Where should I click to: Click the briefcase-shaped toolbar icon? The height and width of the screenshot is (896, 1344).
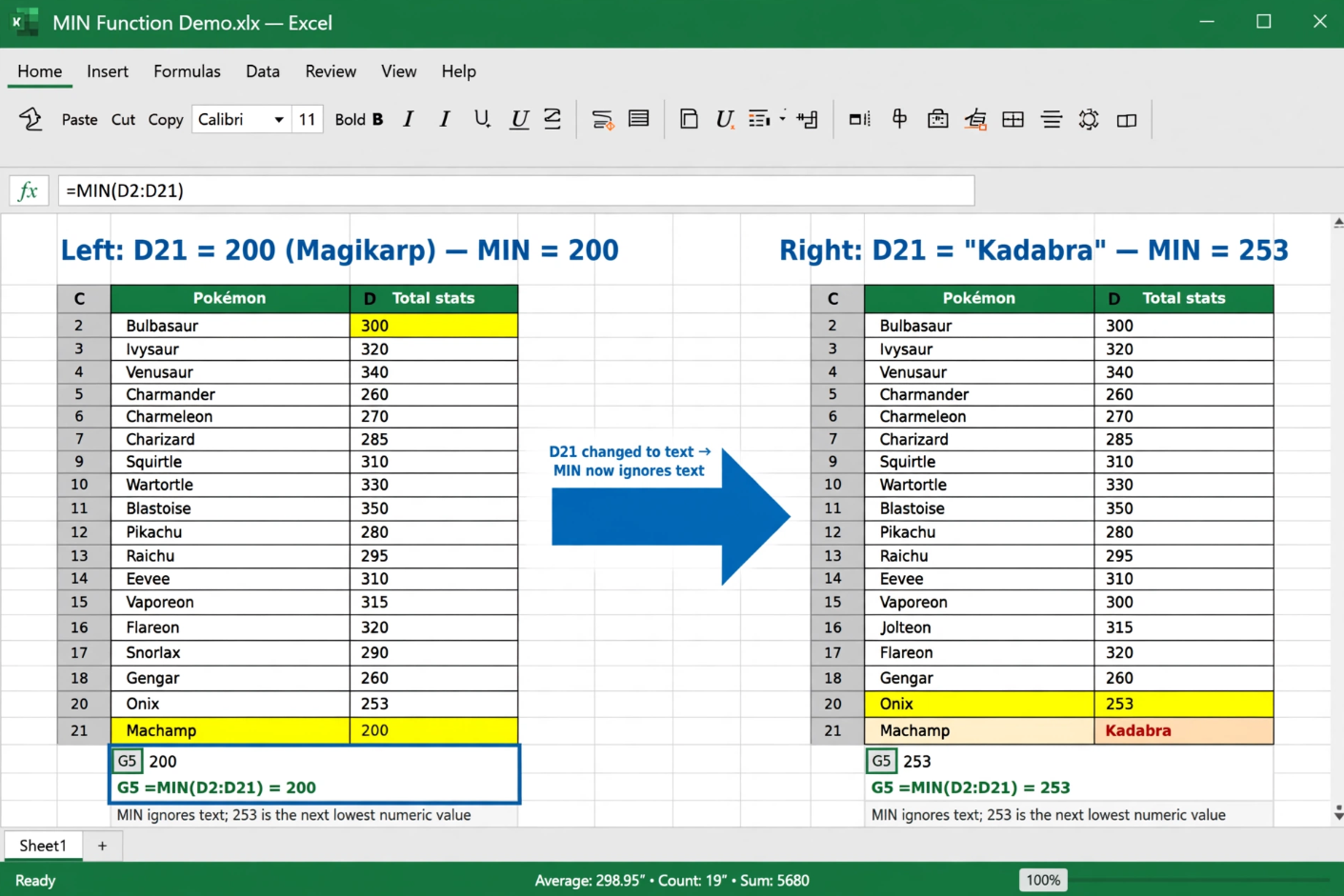click(x=938, y=119)
